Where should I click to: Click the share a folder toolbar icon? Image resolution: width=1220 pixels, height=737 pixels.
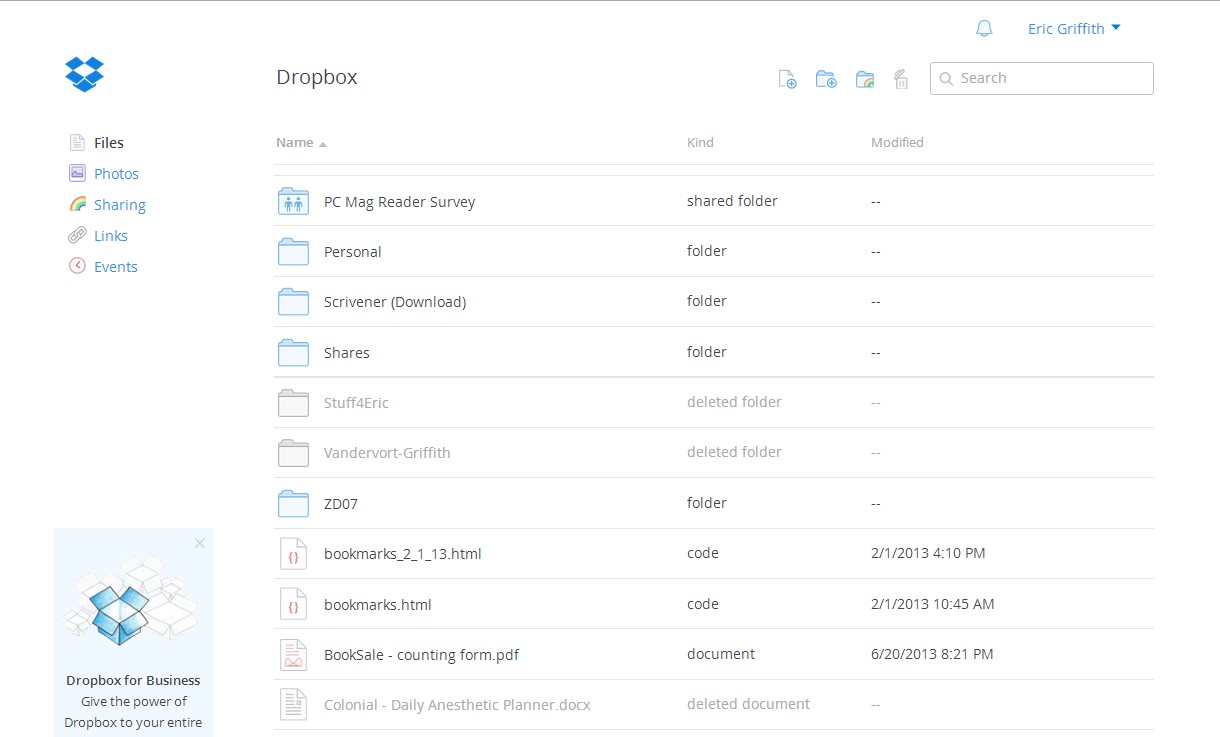(x=865, y=79)
